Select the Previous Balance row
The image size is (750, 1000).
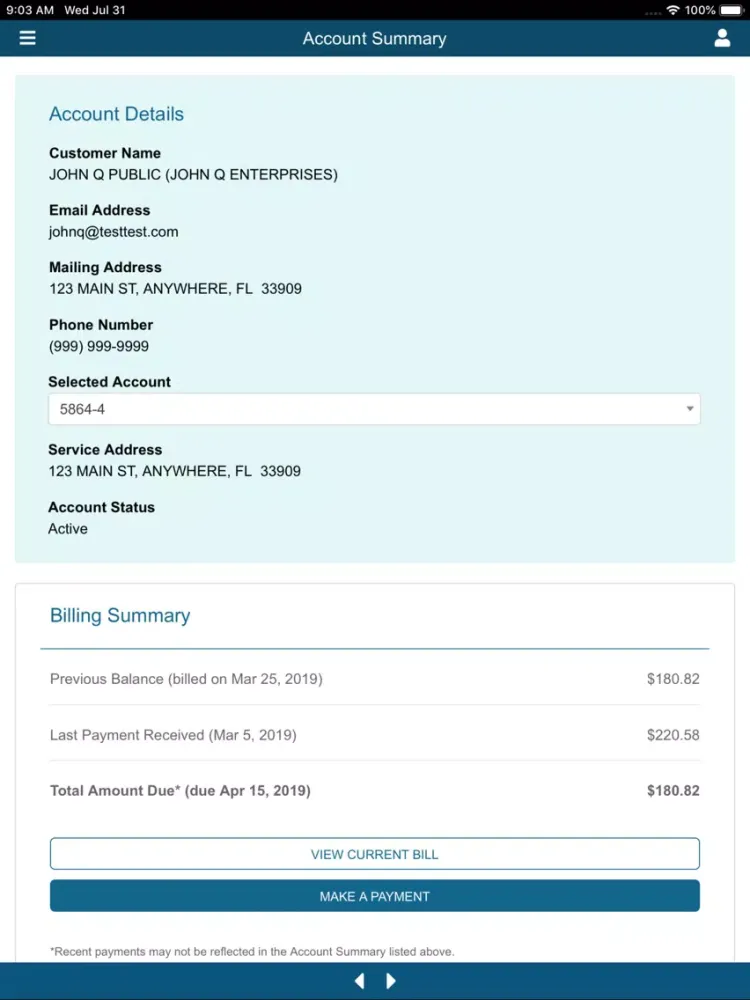[x=374, y=679]
